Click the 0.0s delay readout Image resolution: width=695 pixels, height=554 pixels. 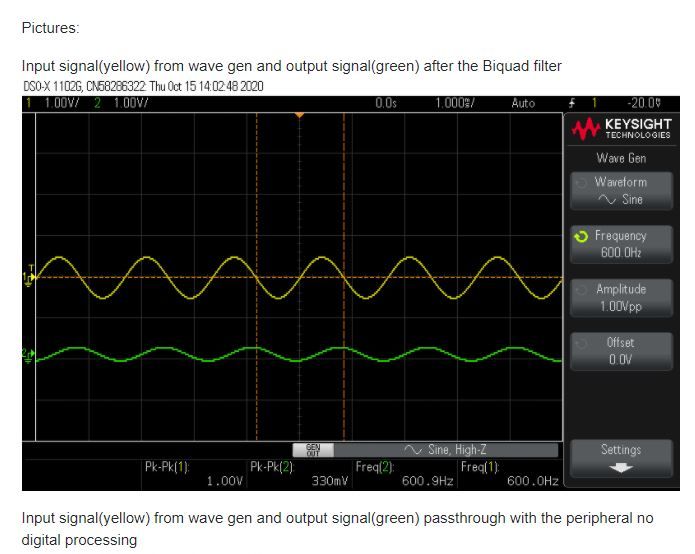coord(386,103)
